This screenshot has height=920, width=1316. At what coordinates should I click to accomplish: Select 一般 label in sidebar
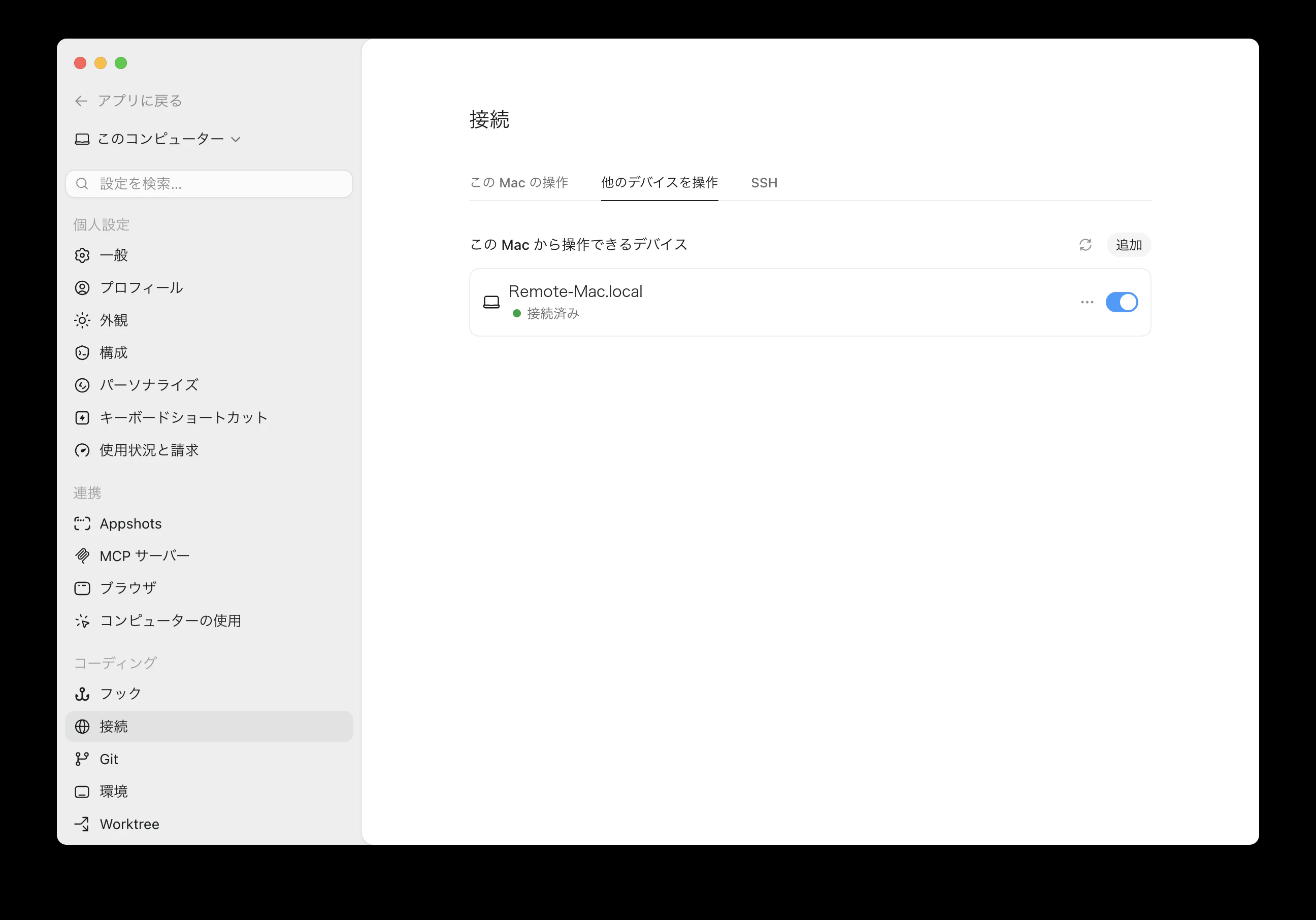tap(114, 255)
